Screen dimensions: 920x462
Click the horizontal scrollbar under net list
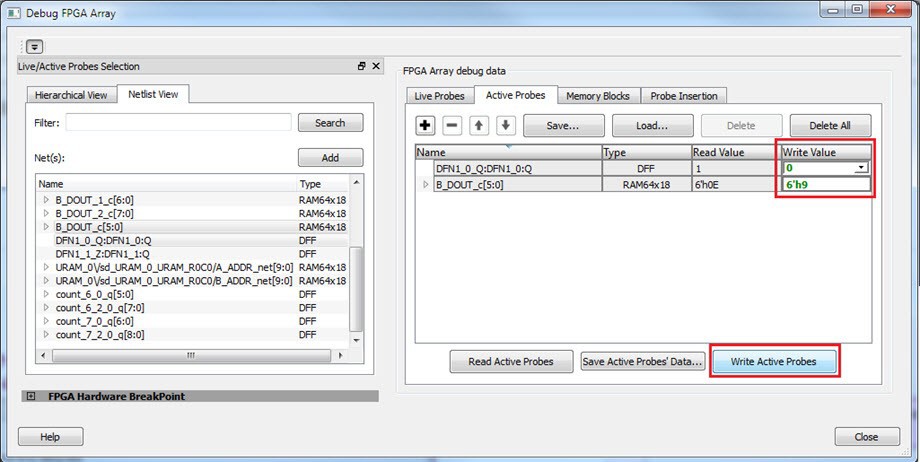[x=190, y=355]
